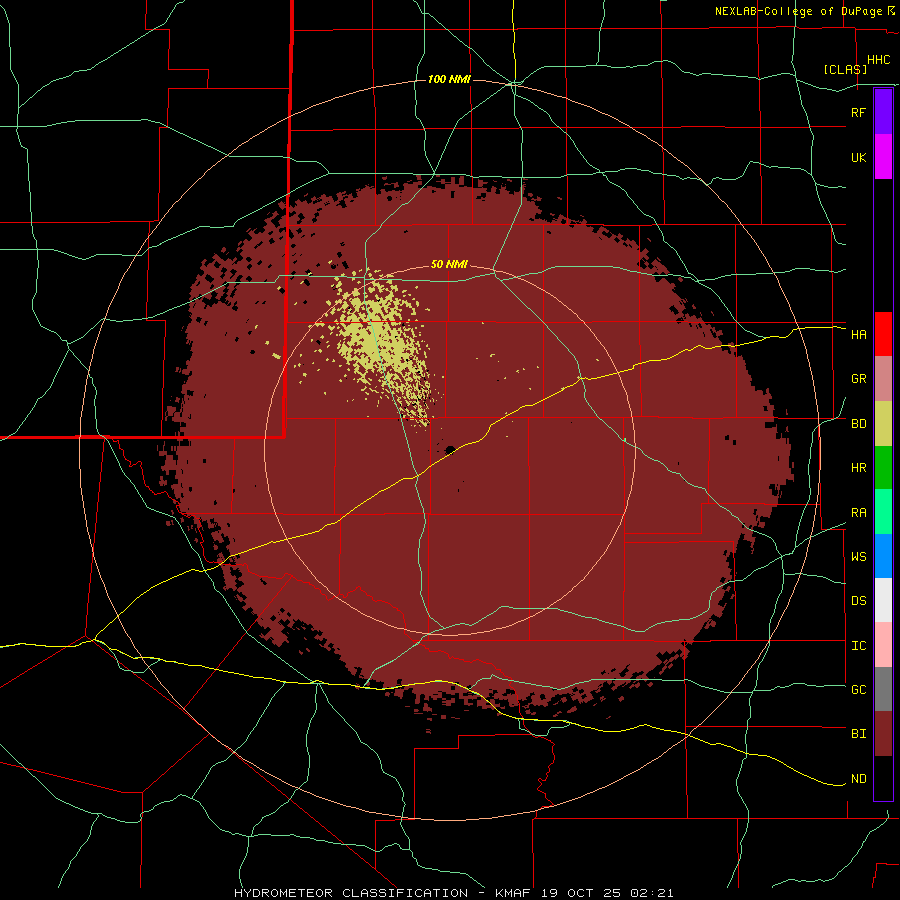The width and height of the screenshot is (900, 900).
Task: Click the RA legend label
Action: pos(858,513)
